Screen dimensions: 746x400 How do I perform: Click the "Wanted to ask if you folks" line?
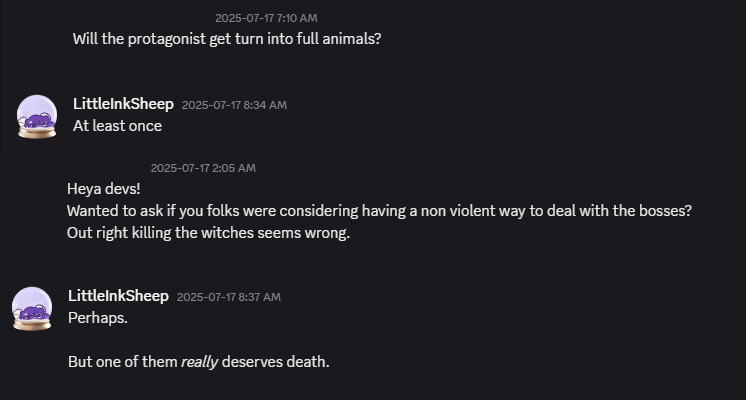click(380, 211)
